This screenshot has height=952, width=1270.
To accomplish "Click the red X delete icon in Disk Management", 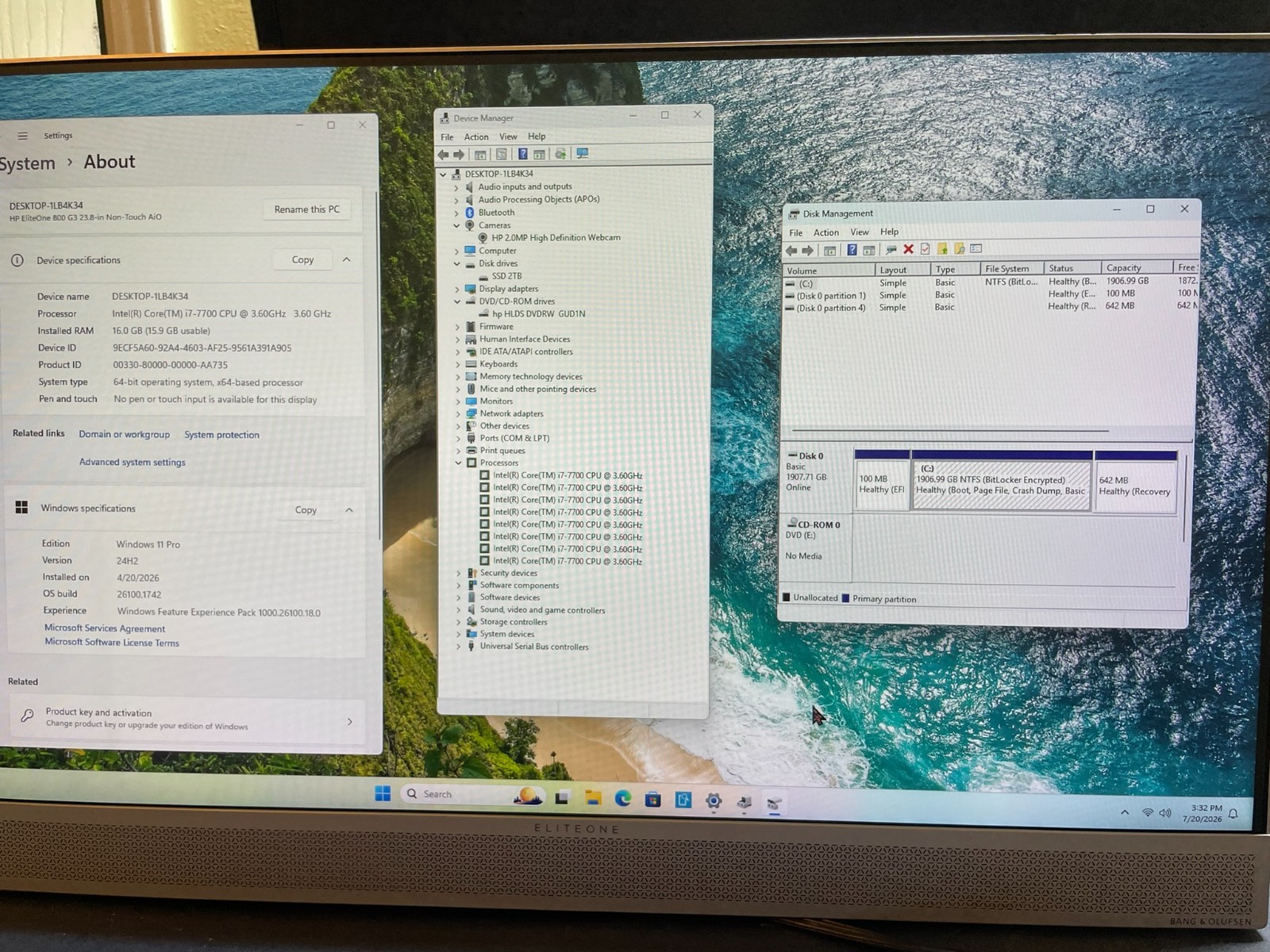I will coord(909,249).
